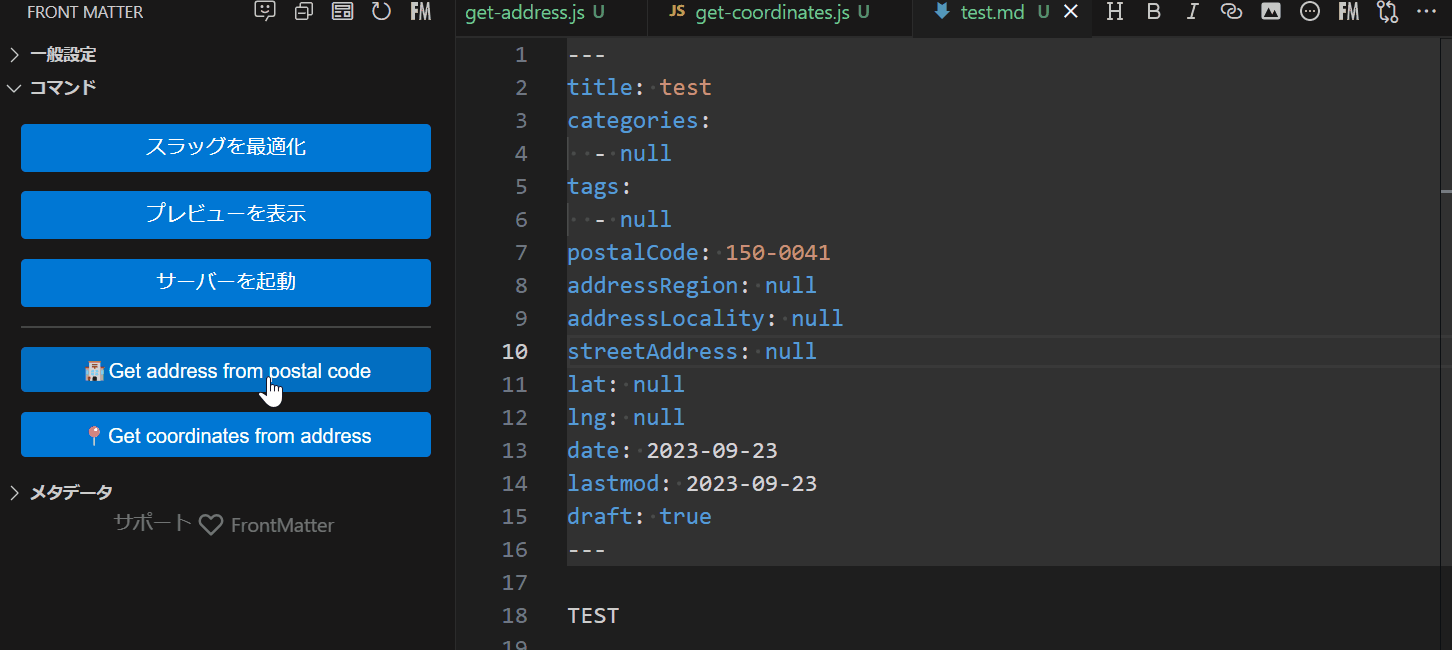This screenshot has height=650, width=1452.
Task: Refresh the Front Matter panel
Action: point(381,12)
